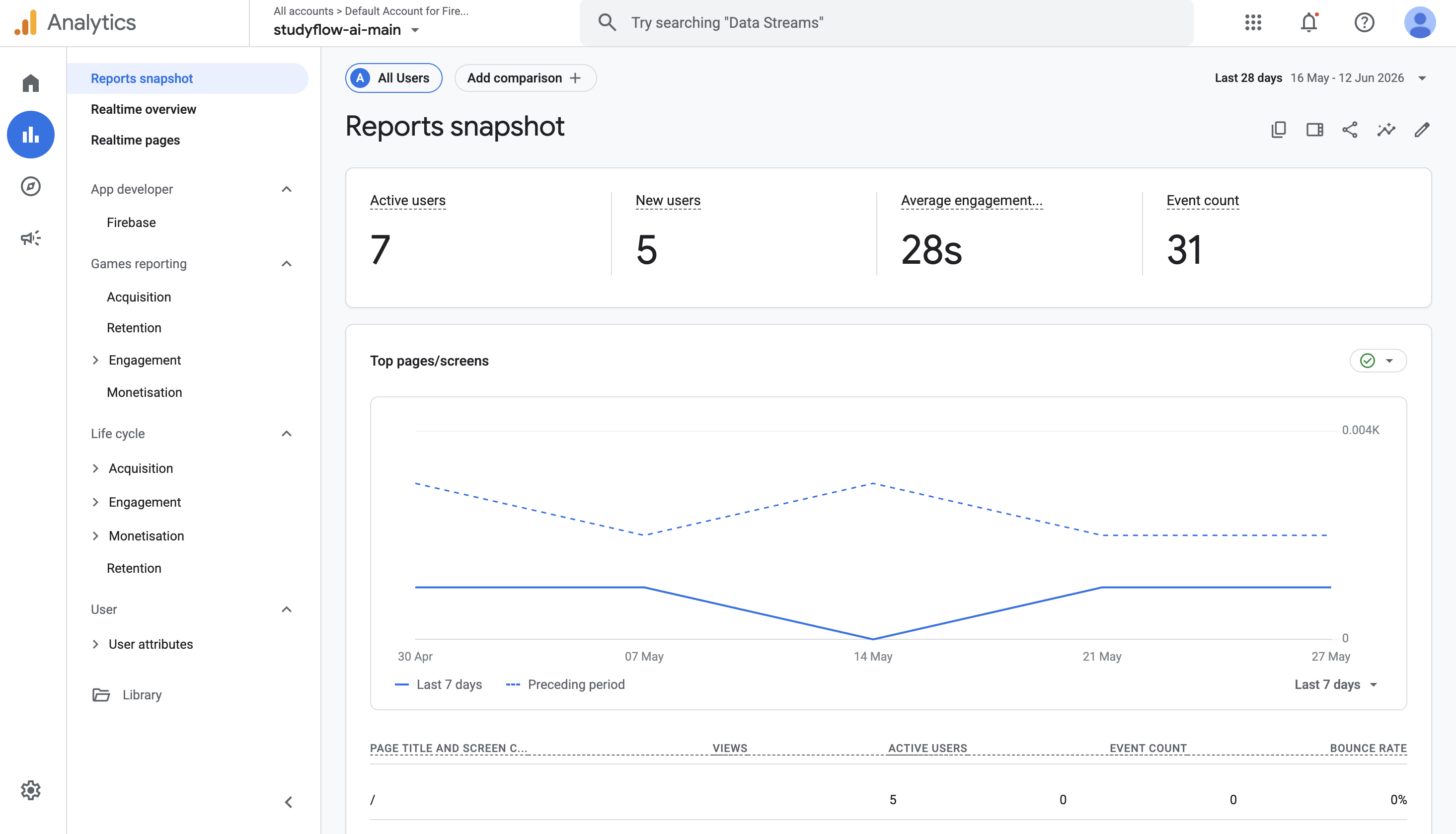1456x834 pixels.
Task: Open the Advertising megaphone icon
Action: click(x=30, y=238)
